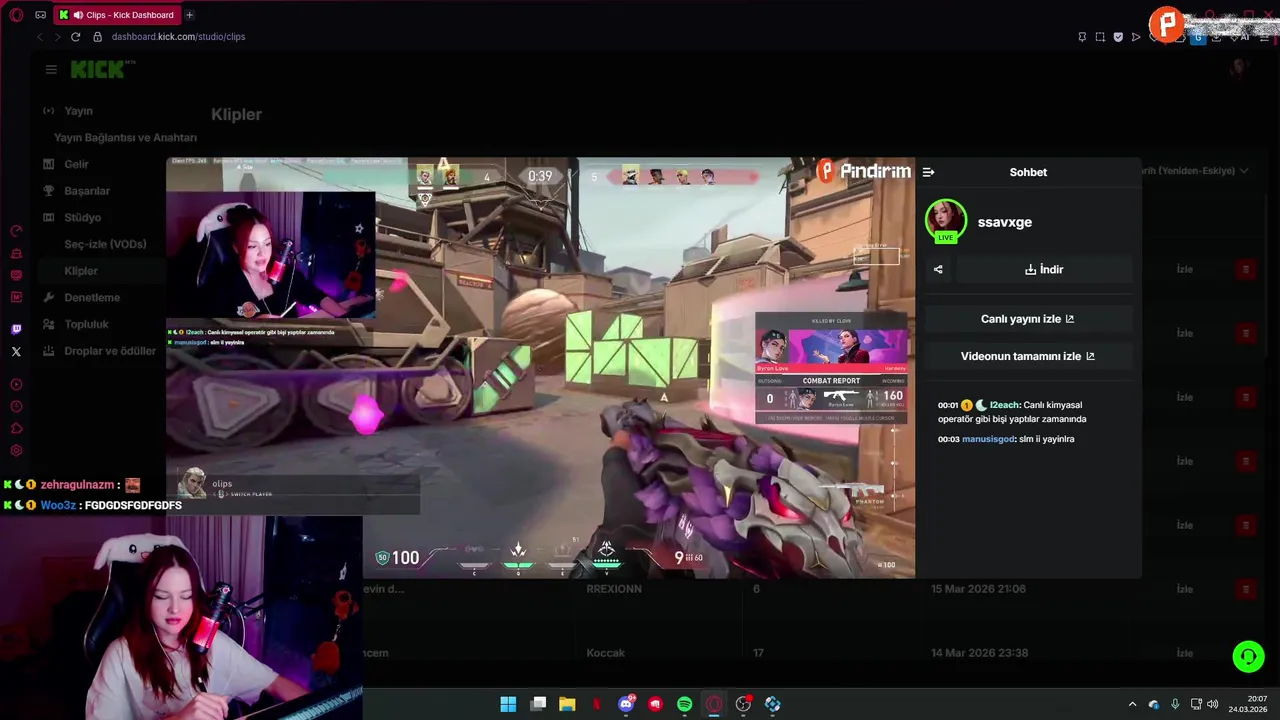Select the ssavxge username text
The height and width of the screenshot is (720, 1280).
1004,222
